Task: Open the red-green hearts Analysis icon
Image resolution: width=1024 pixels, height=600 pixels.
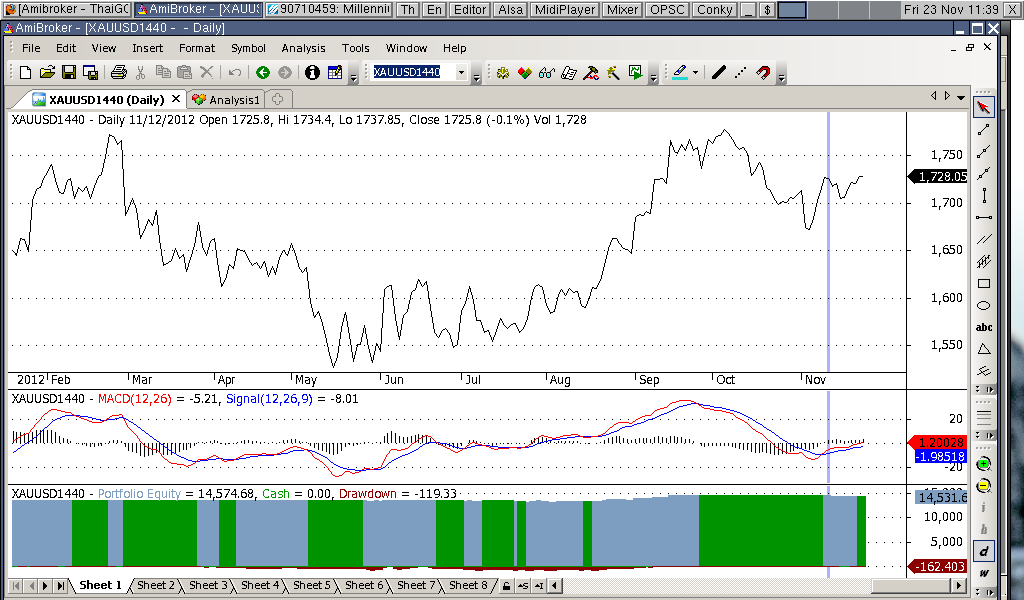Action: coord(524,72)
